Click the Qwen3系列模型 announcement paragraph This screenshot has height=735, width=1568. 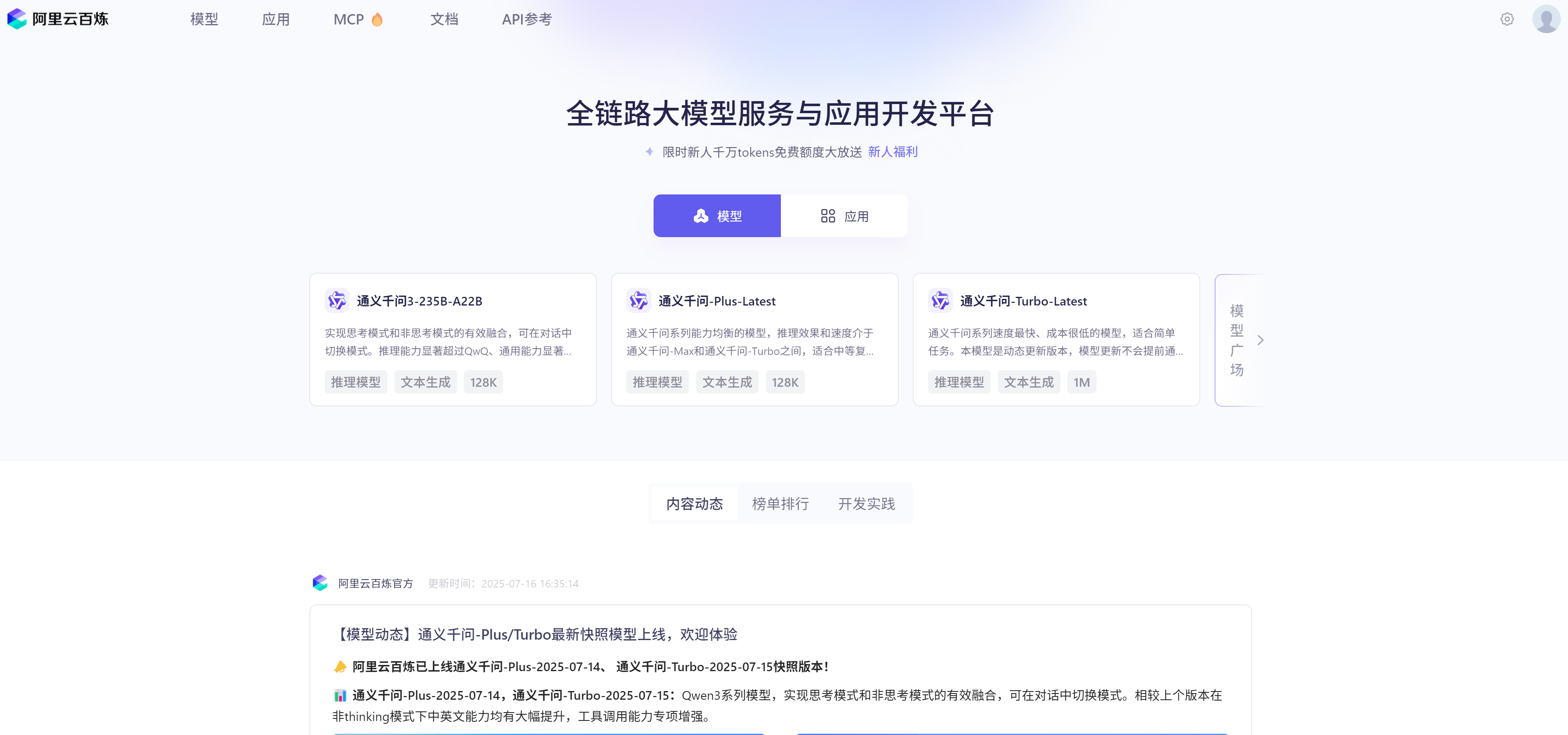(777, 706)
